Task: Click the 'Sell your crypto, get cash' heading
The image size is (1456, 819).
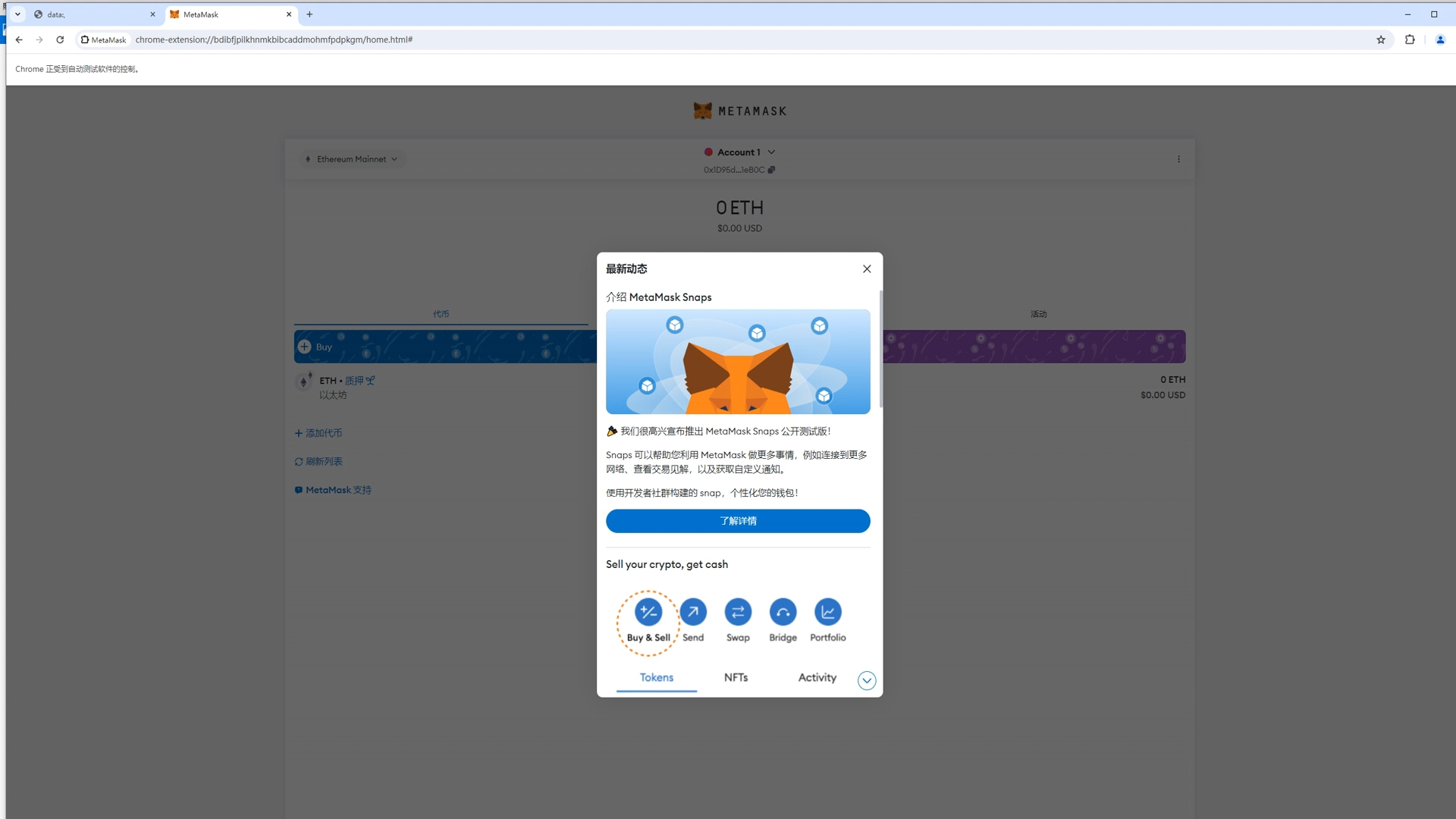Action: point(667,564)
